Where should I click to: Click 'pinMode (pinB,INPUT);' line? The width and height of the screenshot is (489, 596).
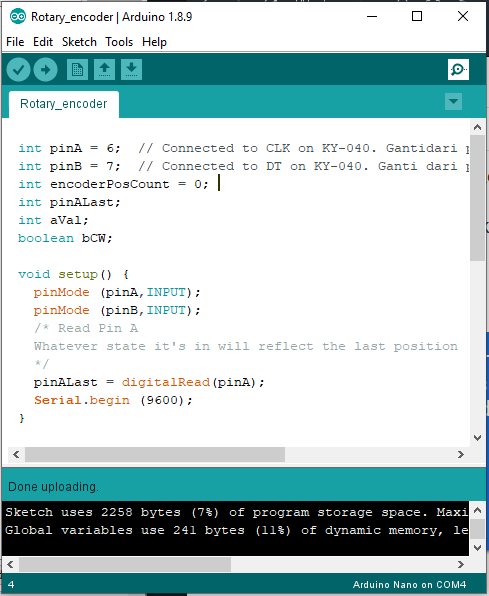[x=117, y=310]
